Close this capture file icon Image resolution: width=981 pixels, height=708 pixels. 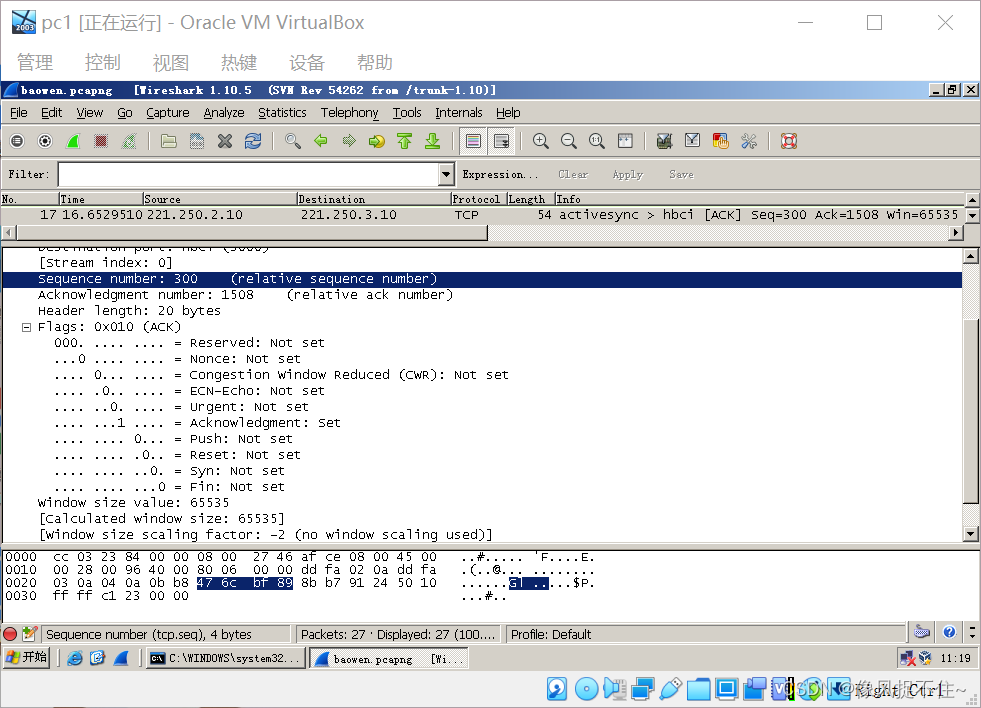tap(225, 141)
